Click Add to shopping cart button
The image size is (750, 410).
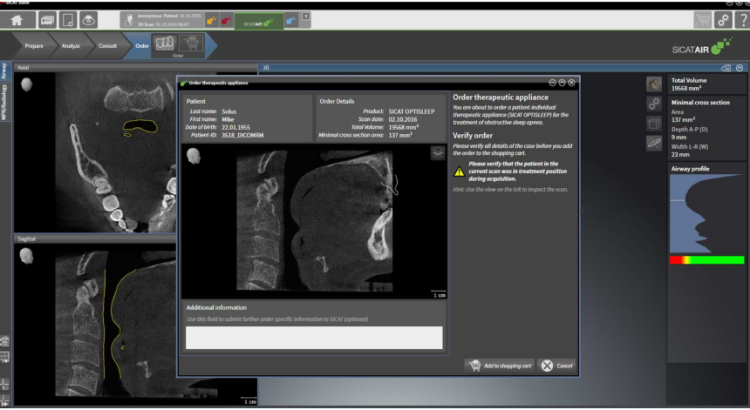(499, 366)
